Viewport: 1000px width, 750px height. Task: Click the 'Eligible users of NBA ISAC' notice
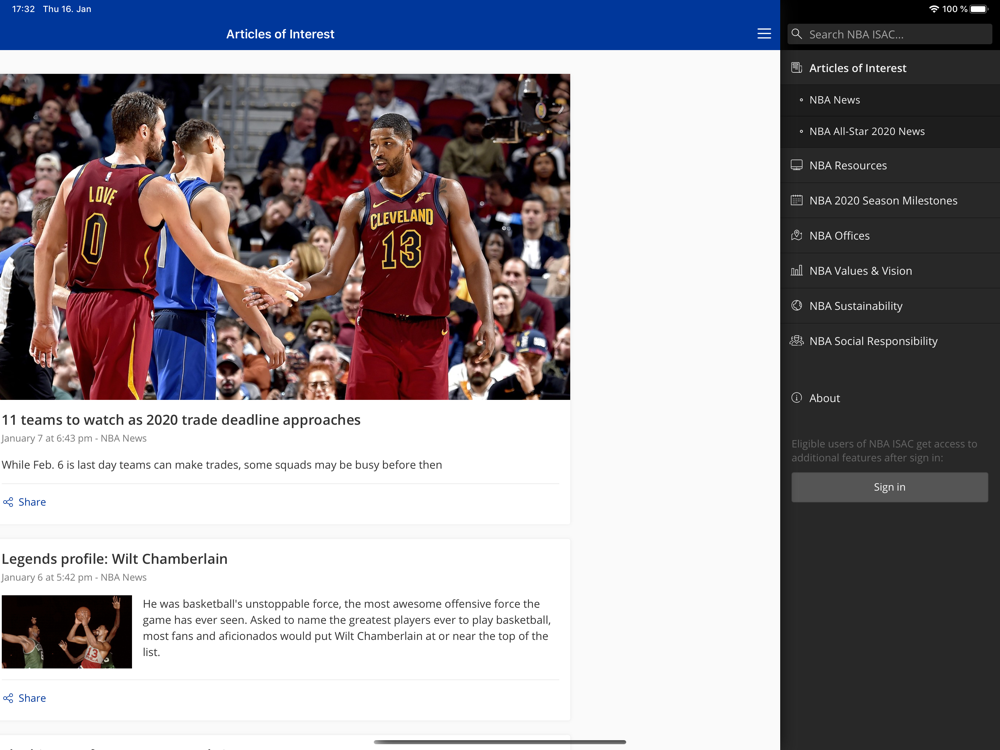[x=885, y=451]
